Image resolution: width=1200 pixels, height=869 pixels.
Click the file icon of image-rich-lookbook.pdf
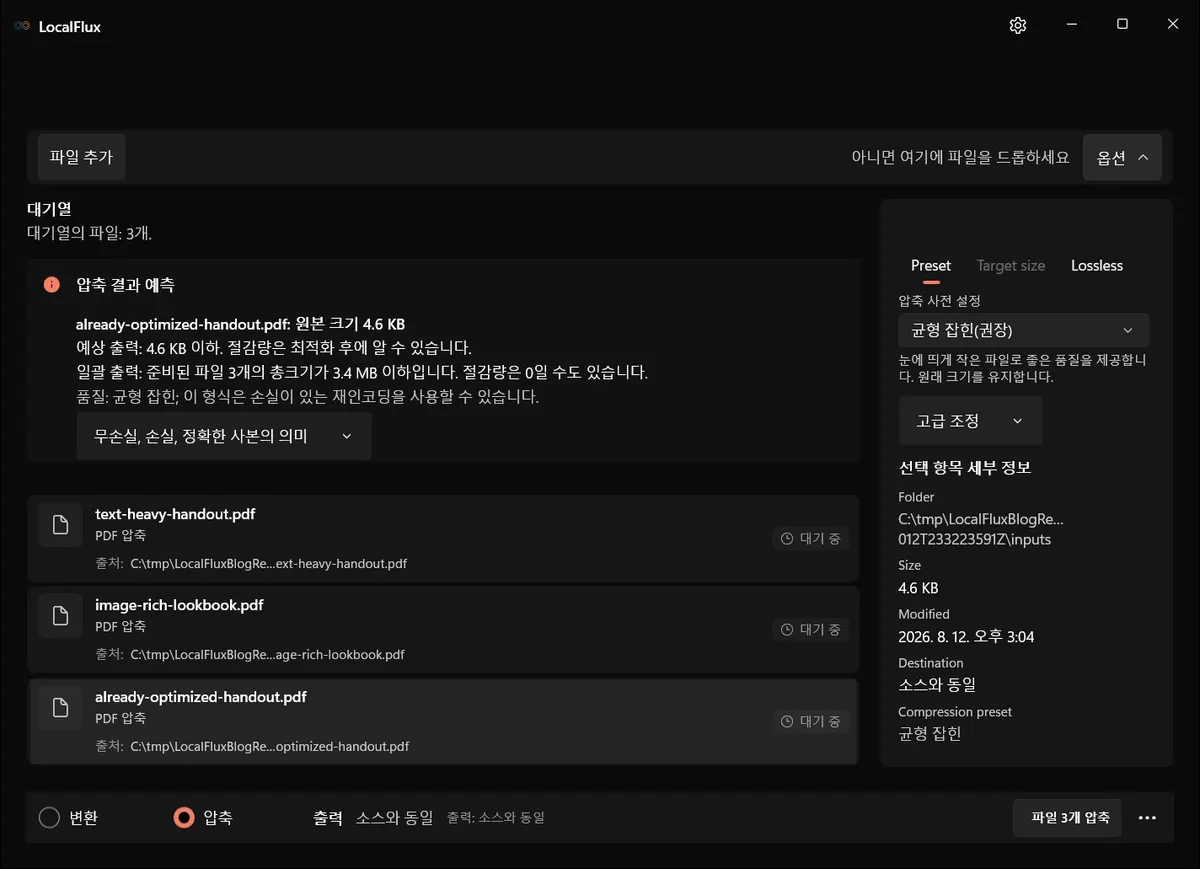tap(60, 616)
